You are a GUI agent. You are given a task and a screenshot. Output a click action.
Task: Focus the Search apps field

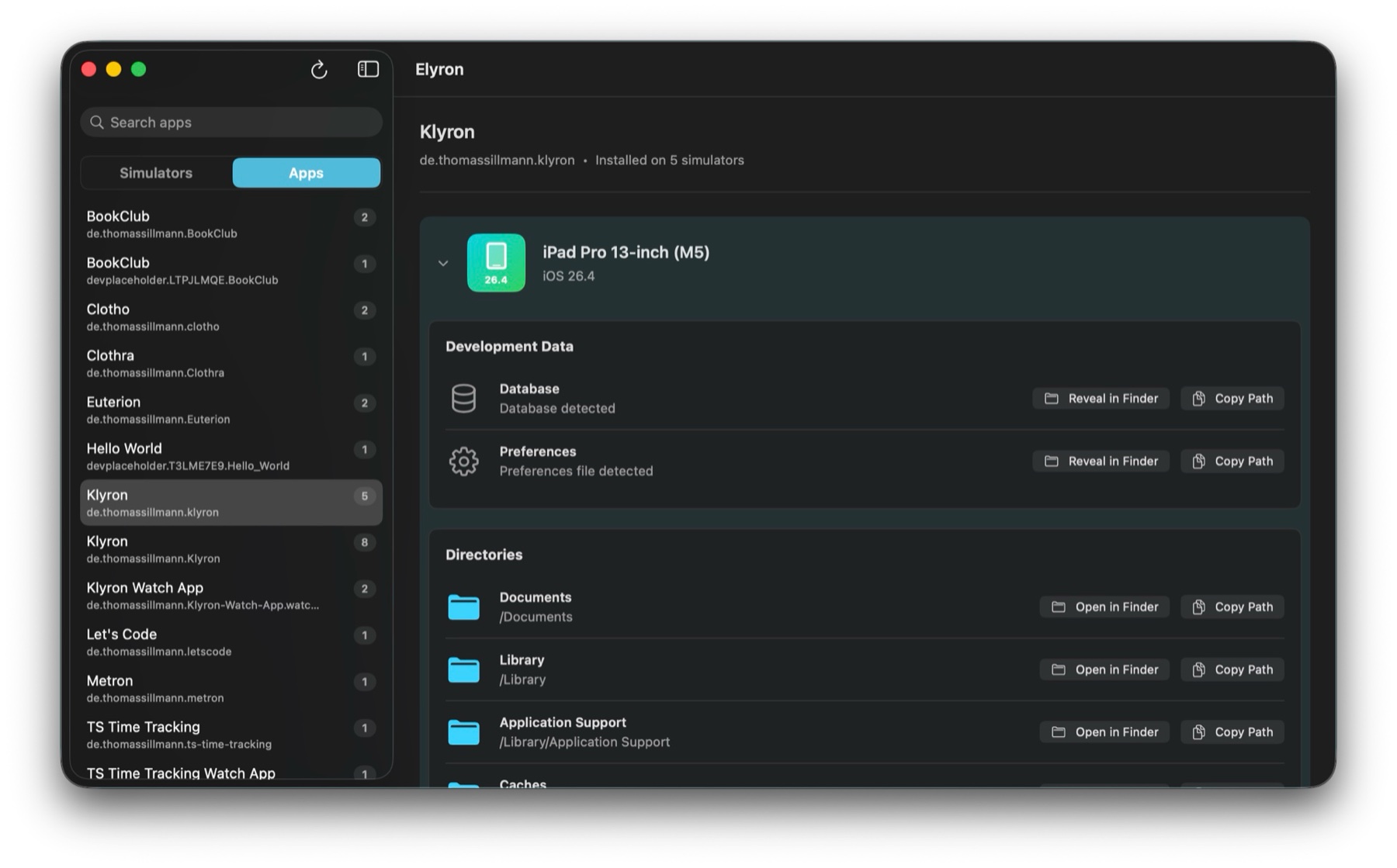[231, 123]
